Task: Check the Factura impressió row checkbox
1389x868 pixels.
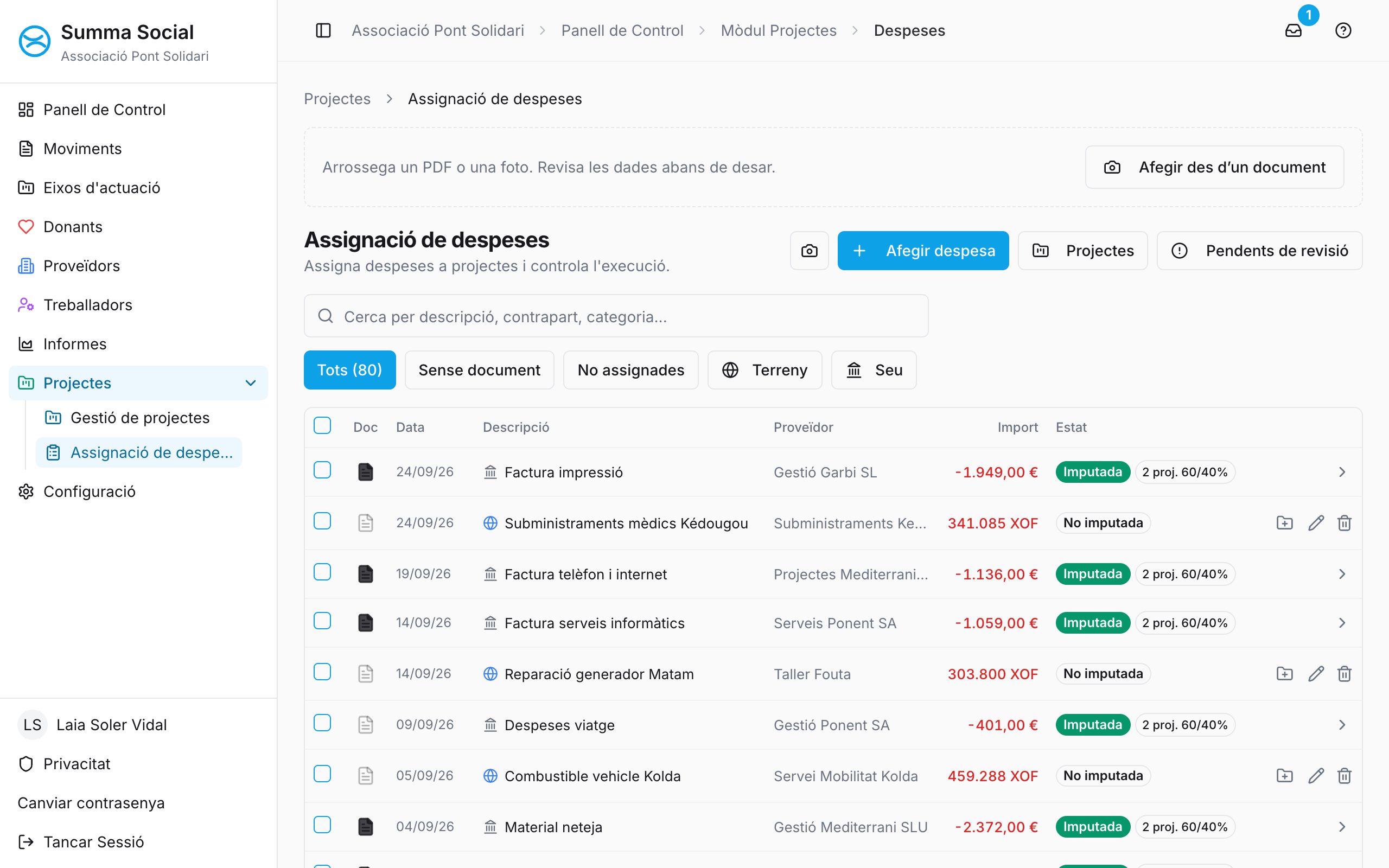Action: click(x=323, y=470)
